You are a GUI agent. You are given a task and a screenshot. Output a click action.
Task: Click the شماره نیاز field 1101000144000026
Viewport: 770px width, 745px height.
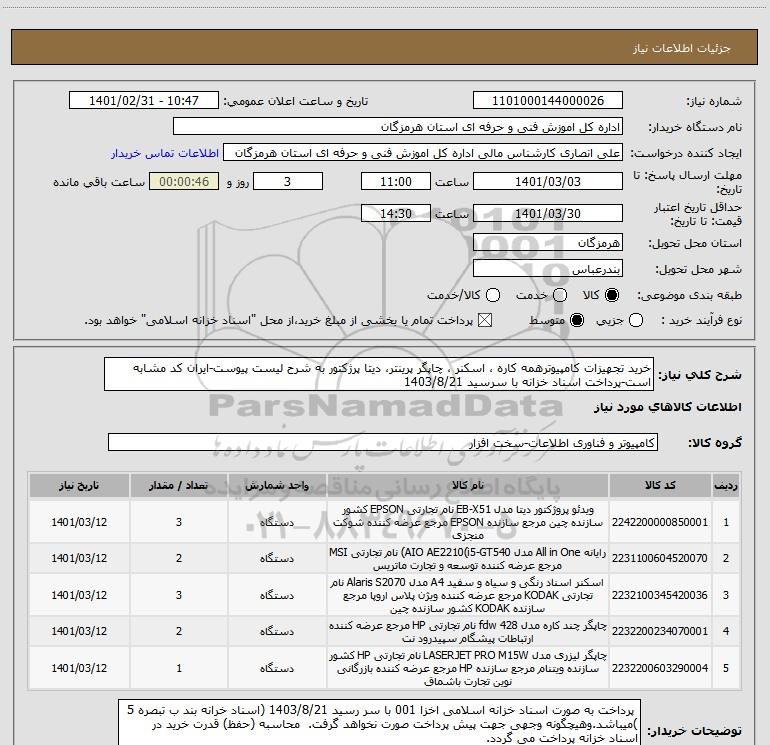[548, 101]
